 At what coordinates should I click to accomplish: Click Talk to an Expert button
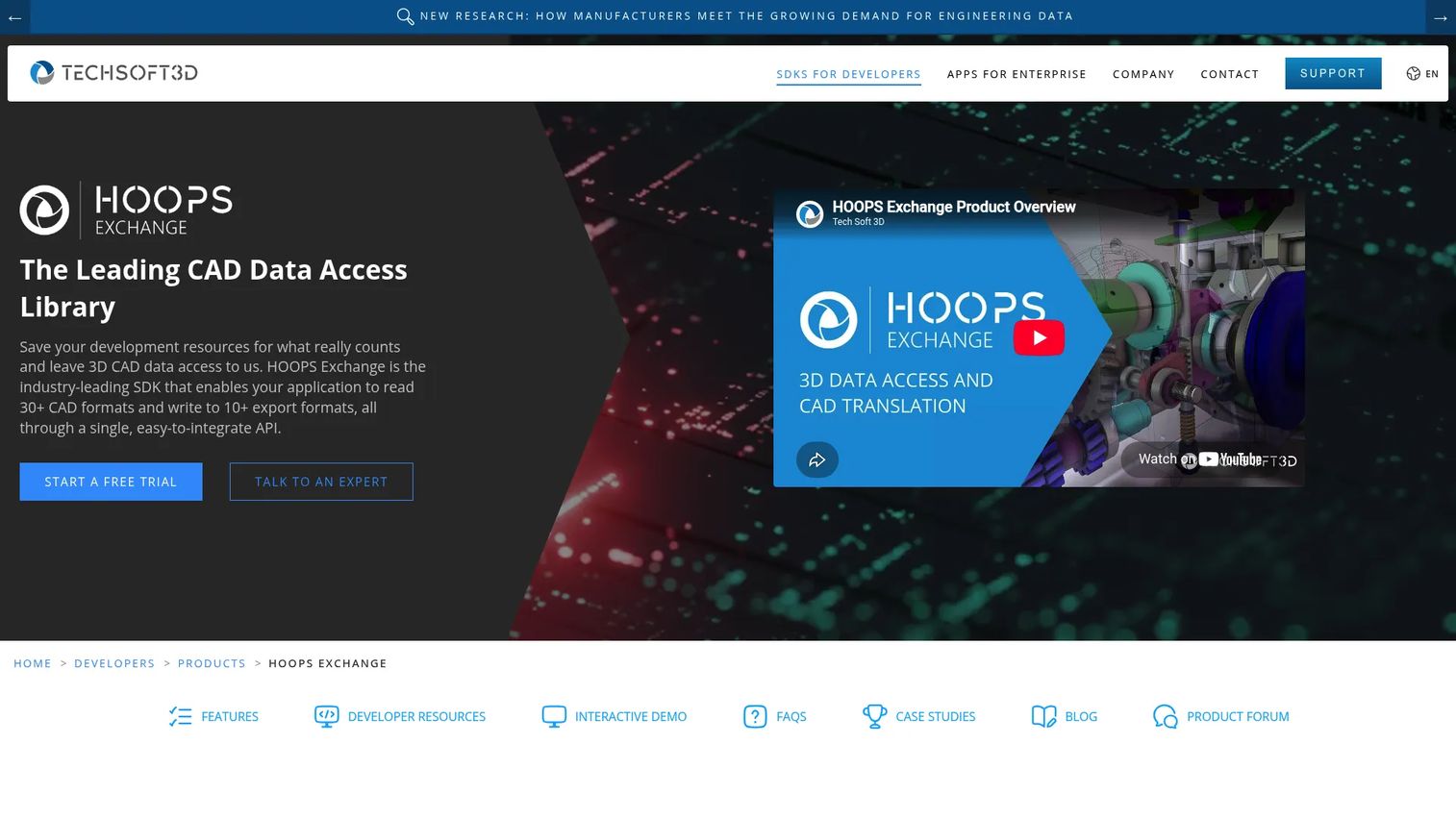321,482
